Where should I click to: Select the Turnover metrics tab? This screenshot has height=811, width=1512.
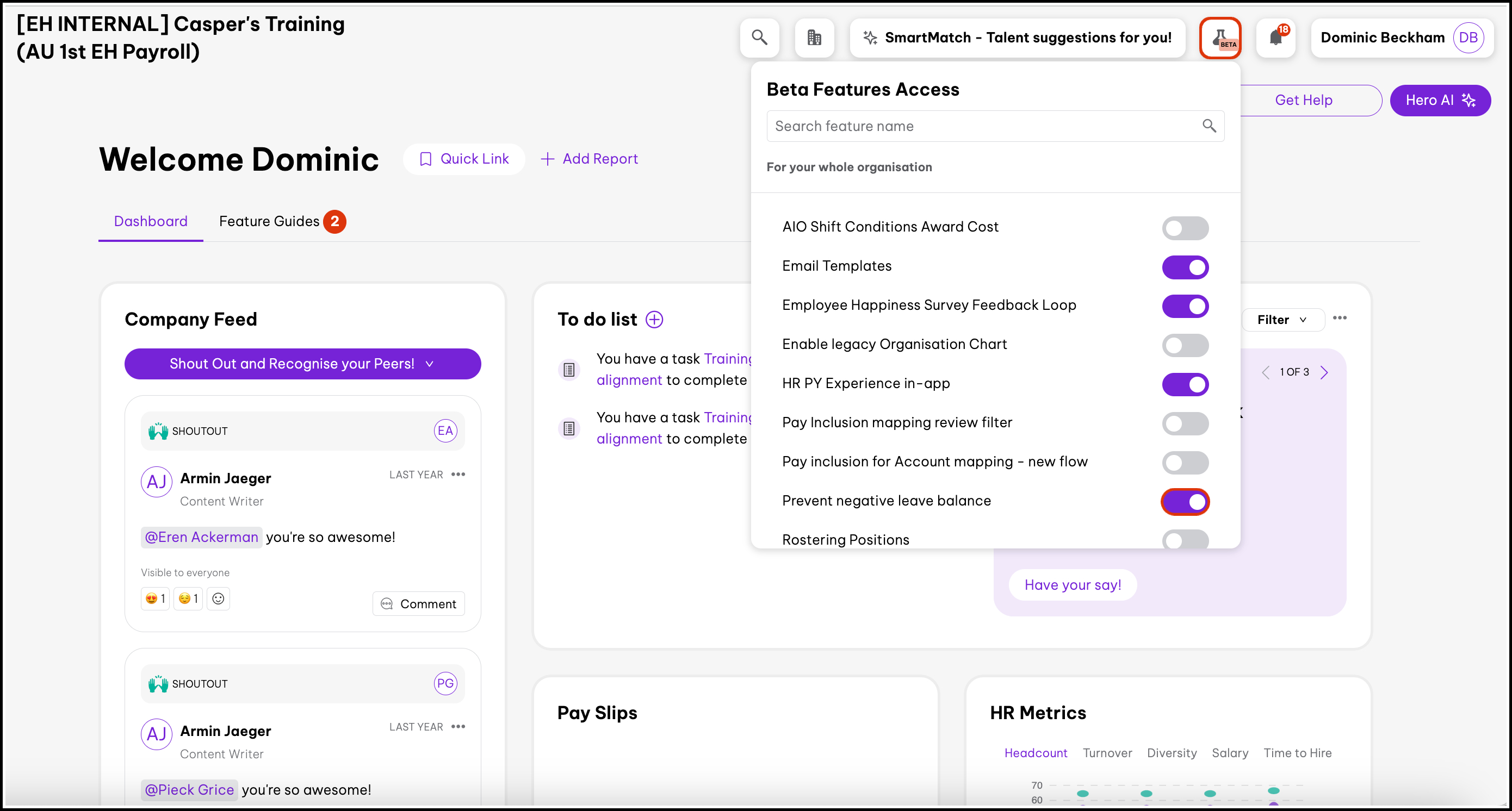[1106, 753]
